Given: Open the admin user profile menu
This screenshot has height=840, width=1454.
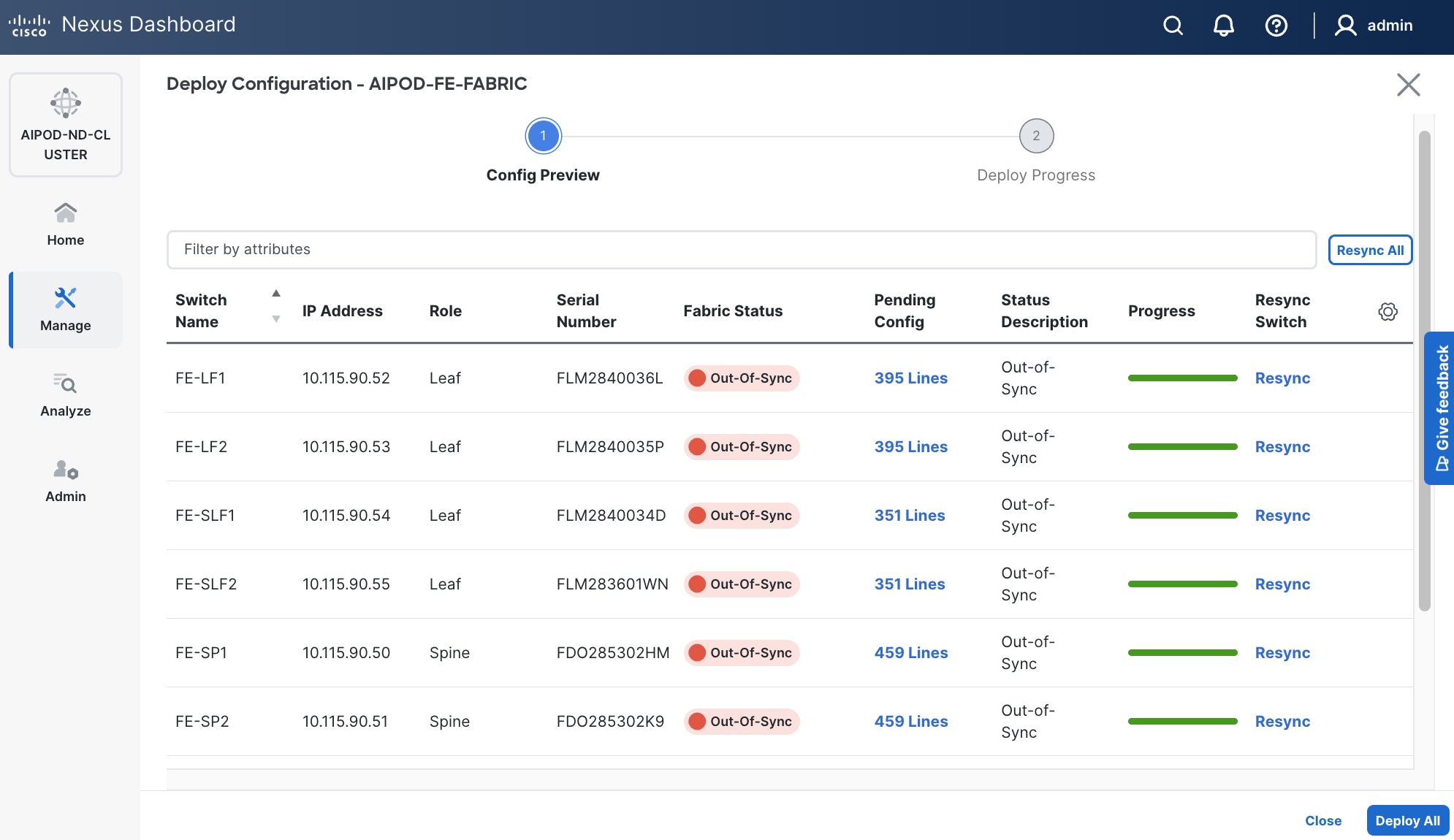Looking at the screenshot, I should [x=1374, y=26].
